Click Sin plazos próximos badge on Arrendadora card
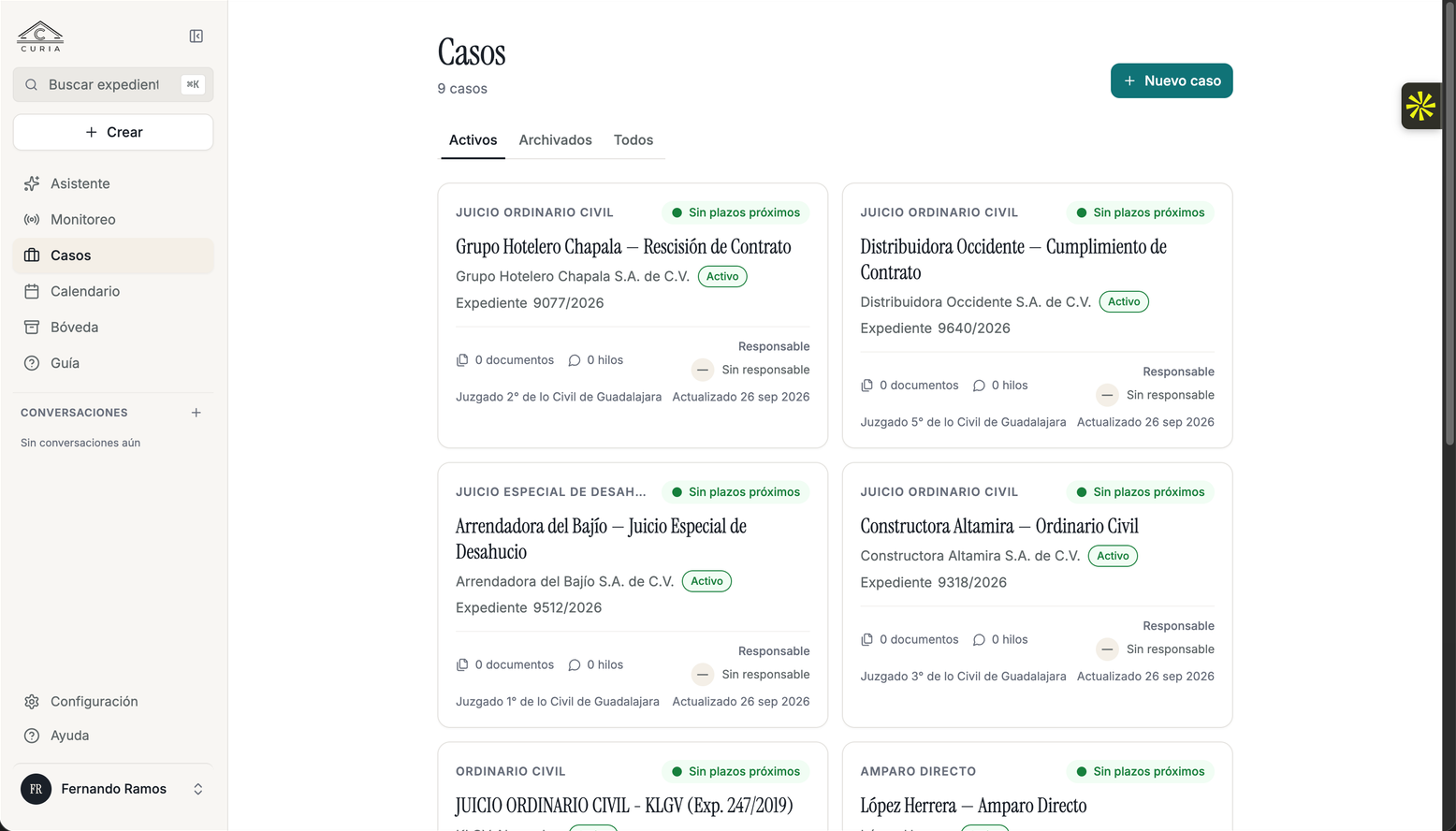1456x831 pixels. [735, 492]
